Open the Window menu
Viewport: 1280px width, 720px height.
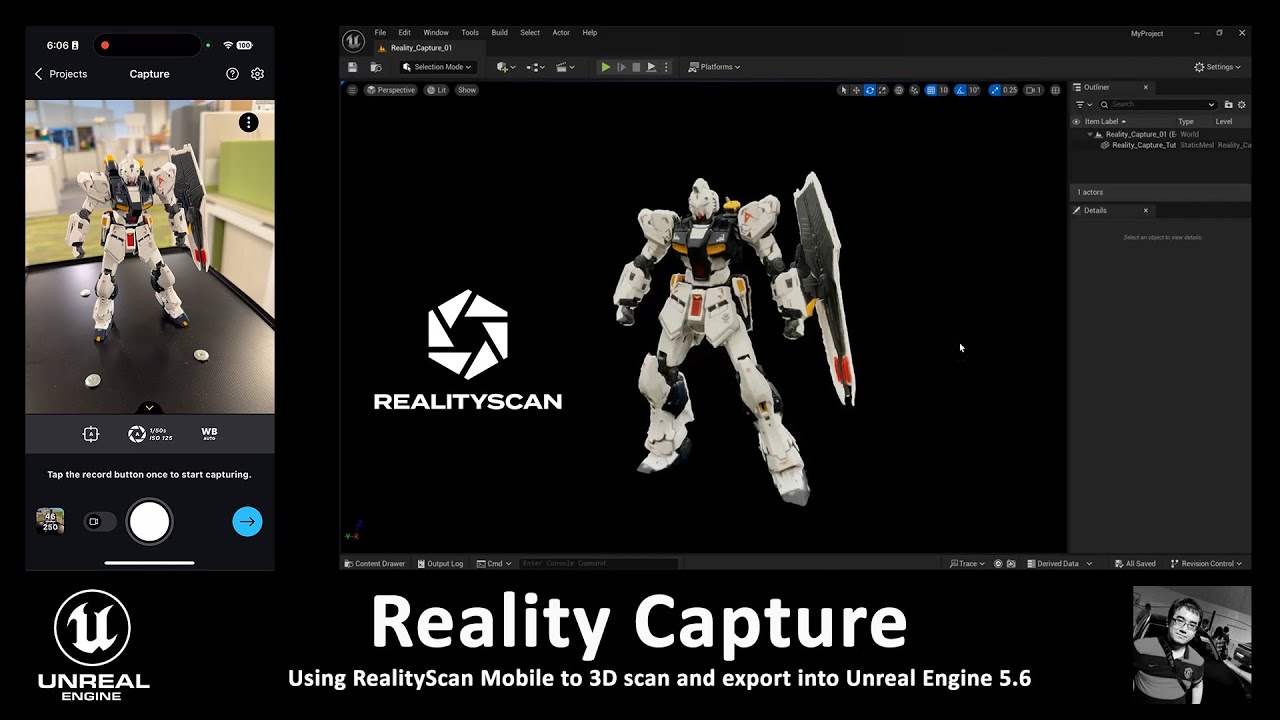[436, 33]
